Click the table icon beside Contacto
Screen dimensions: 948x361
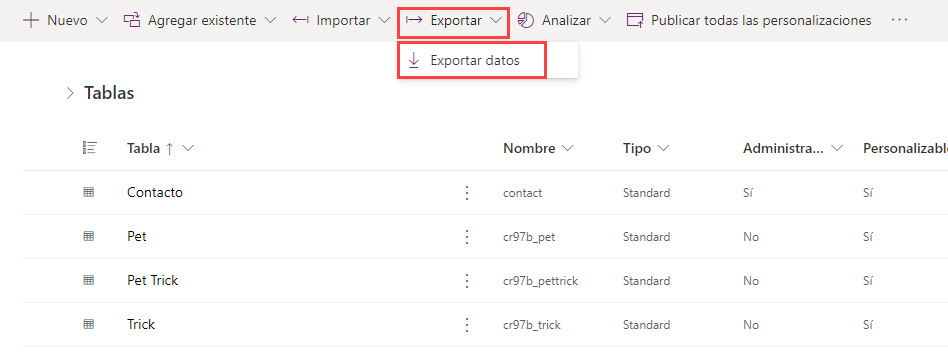click(x=88, y=193)
